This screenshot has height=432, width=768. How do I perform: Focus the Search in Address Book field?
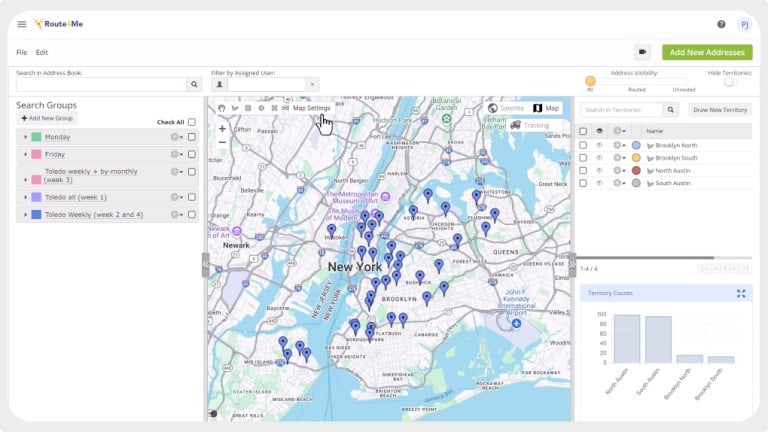101,84
